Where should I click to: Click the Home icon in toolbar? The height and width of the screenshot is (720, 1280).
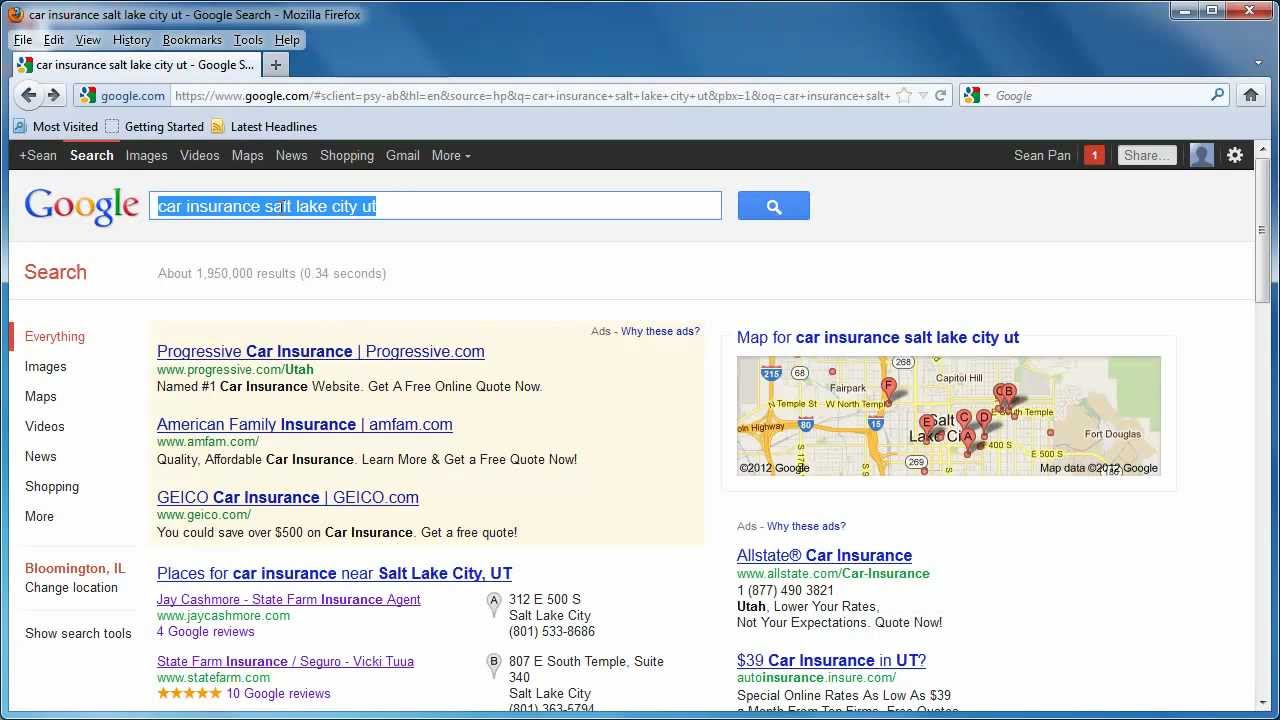tap(1250, 95)
